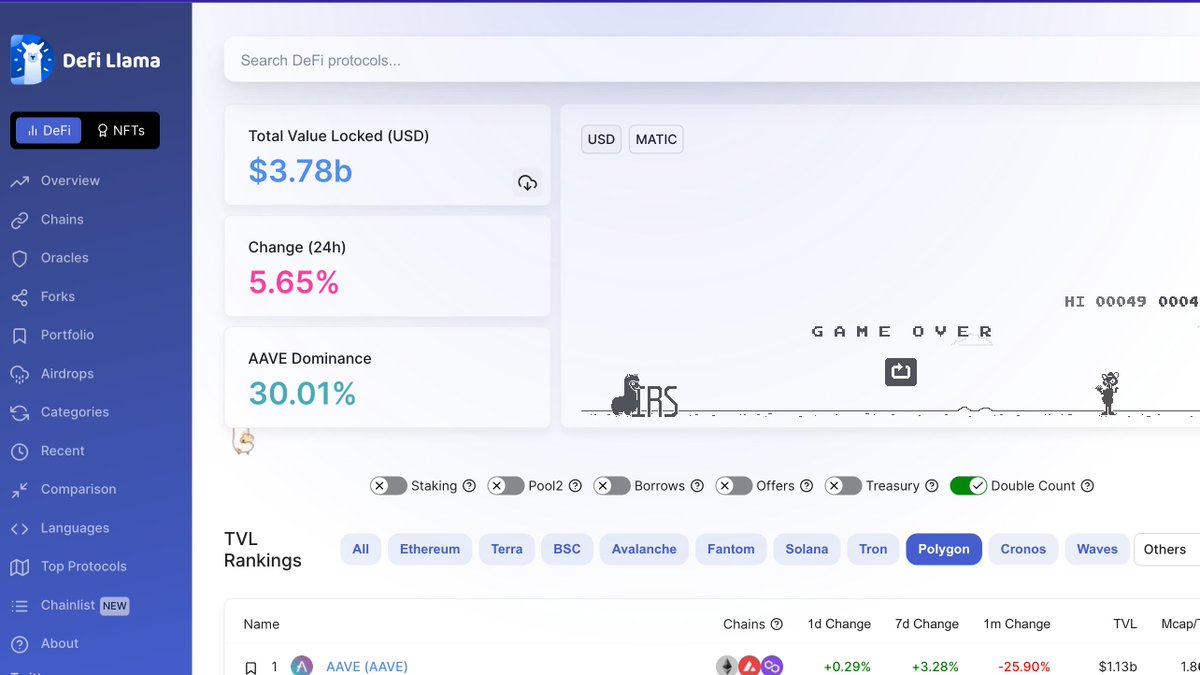Click the Chains link icon
Viewport: 1200px width, 675px height.
click(20, 220)
